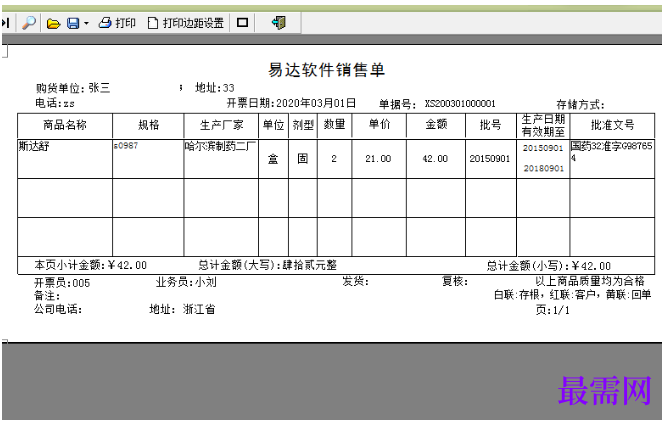
Task: Click 总计金额(小写):¥42.00
Action: click(x=549, y=266)
